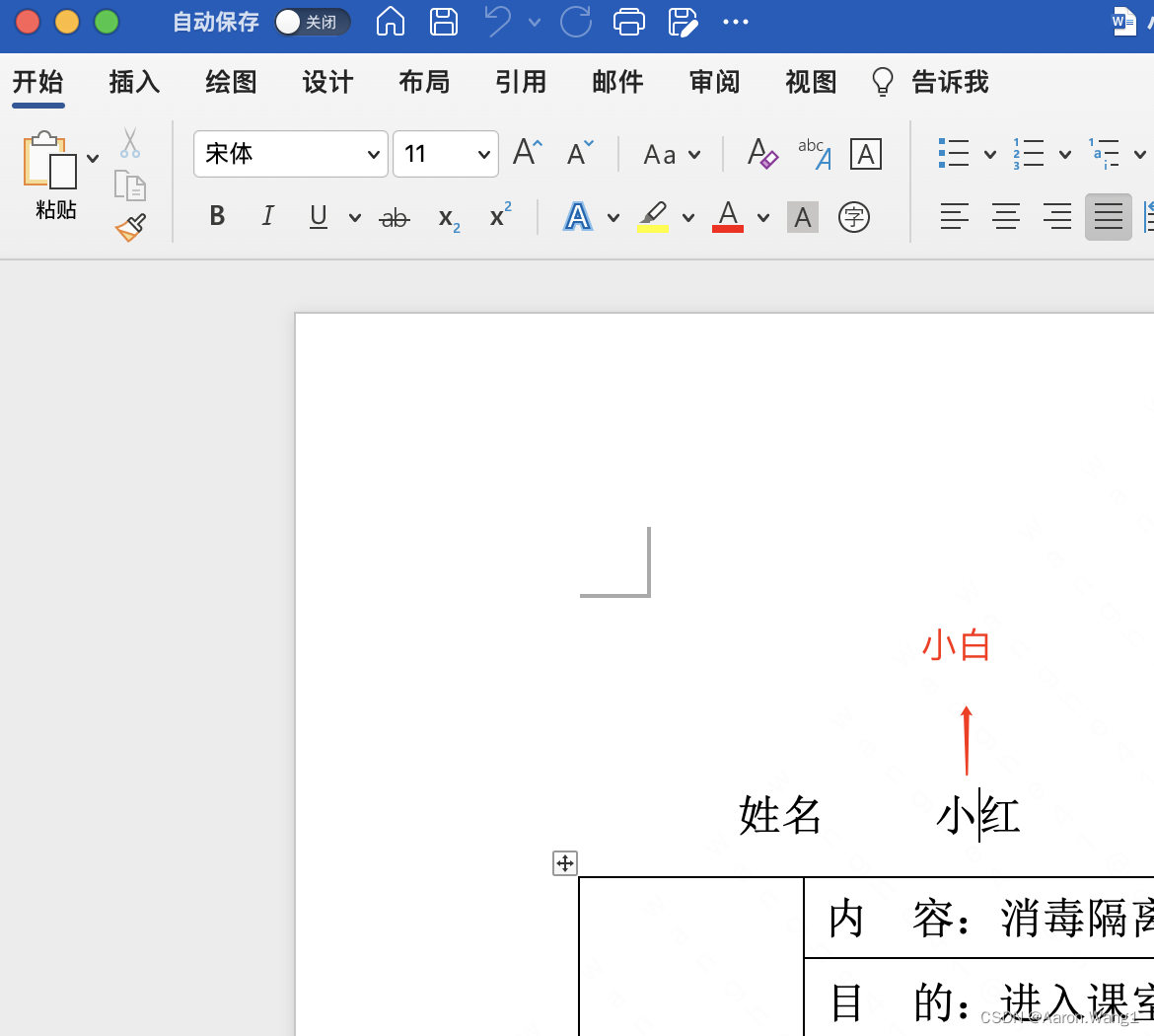Click the Save diskette icon
This screenshot has width=1154, height=1036.
tap(443, 22)
